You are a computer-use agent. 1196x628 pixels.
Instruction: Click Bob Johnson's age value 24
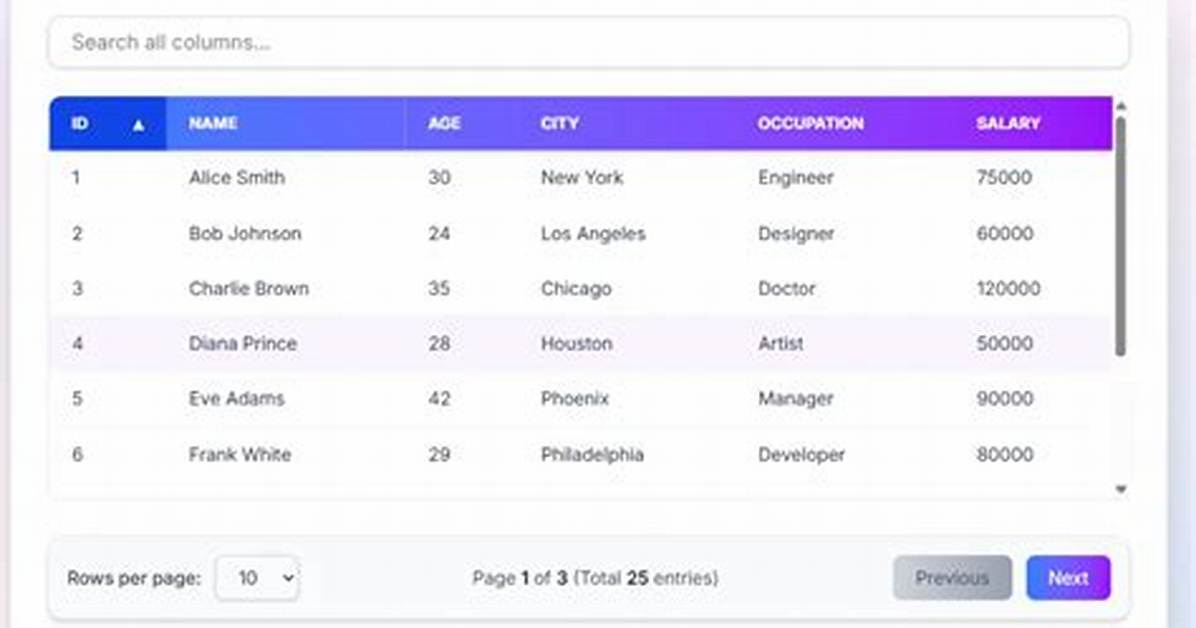click(439, 233)
